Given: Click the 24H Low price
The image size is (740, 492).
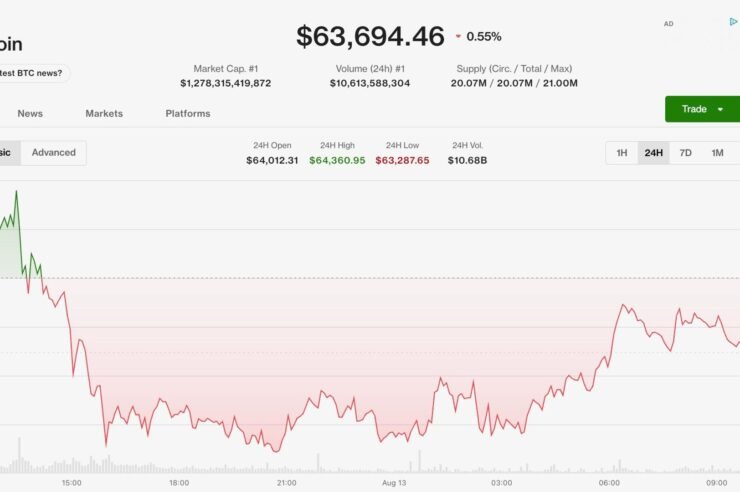Looking at the screenshot, I should [403, 160].
